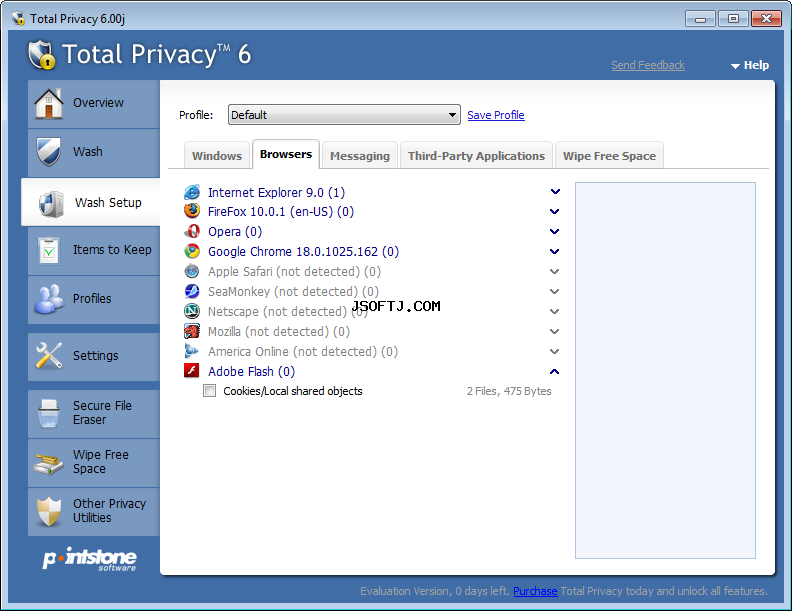Click the Wash Setup icon
This screenshot has width=792, height=611.
(51, 203)
